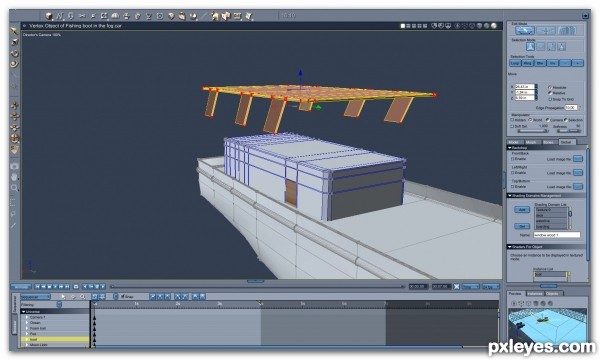Select the arrow selection tool in left toolbar
Viewport: 600px width, 360px height.
(x=14, y=31)
